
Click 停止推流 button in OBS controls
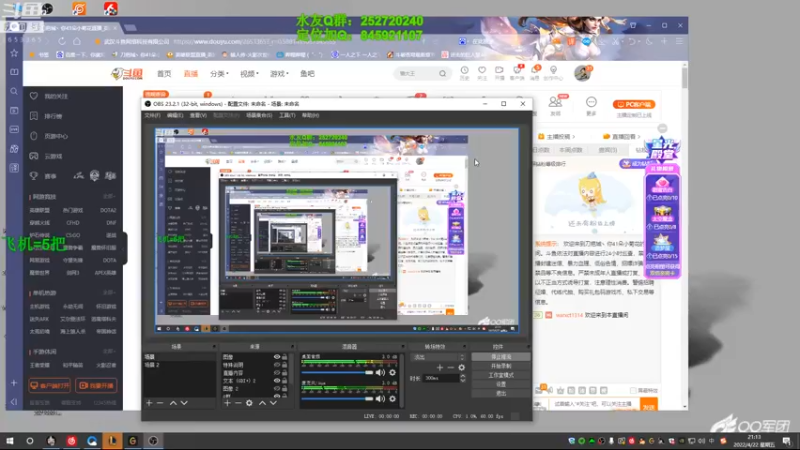[x=501, y=357]
